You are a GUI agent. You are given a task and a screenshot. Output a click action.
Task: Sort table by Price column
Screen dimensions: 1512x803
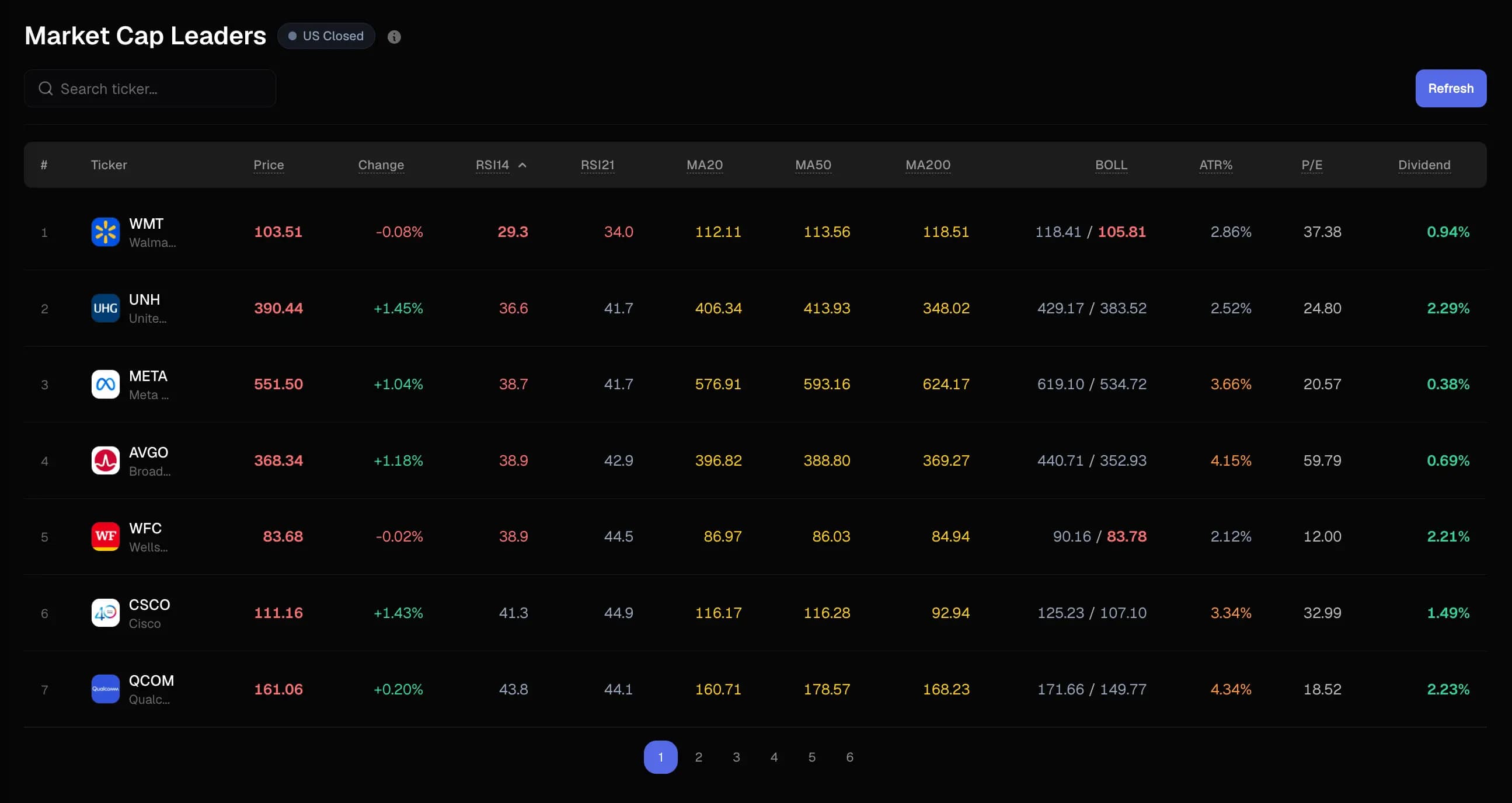268,165
